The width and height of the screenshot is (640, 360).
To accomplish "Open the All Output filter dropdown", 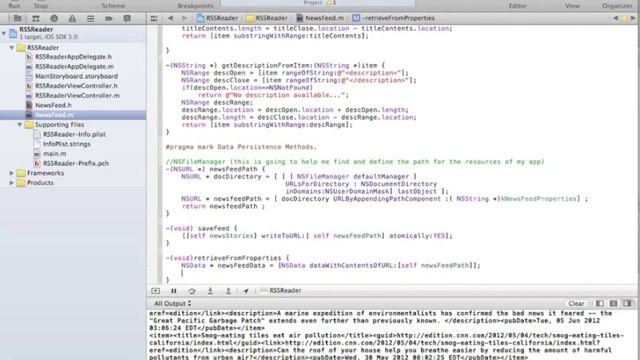I will point(172,304).
